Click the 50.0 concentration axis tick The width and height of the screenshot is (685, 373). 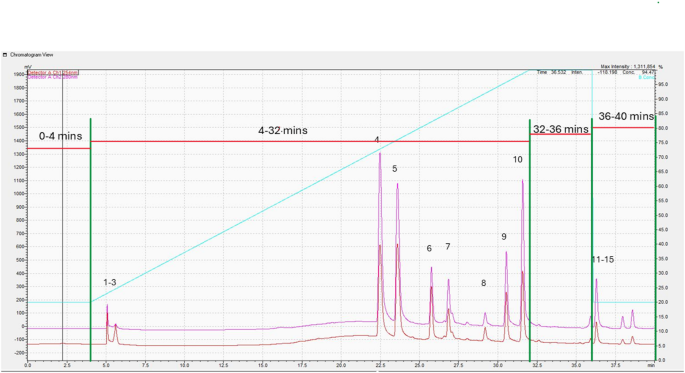pos(663,215)
